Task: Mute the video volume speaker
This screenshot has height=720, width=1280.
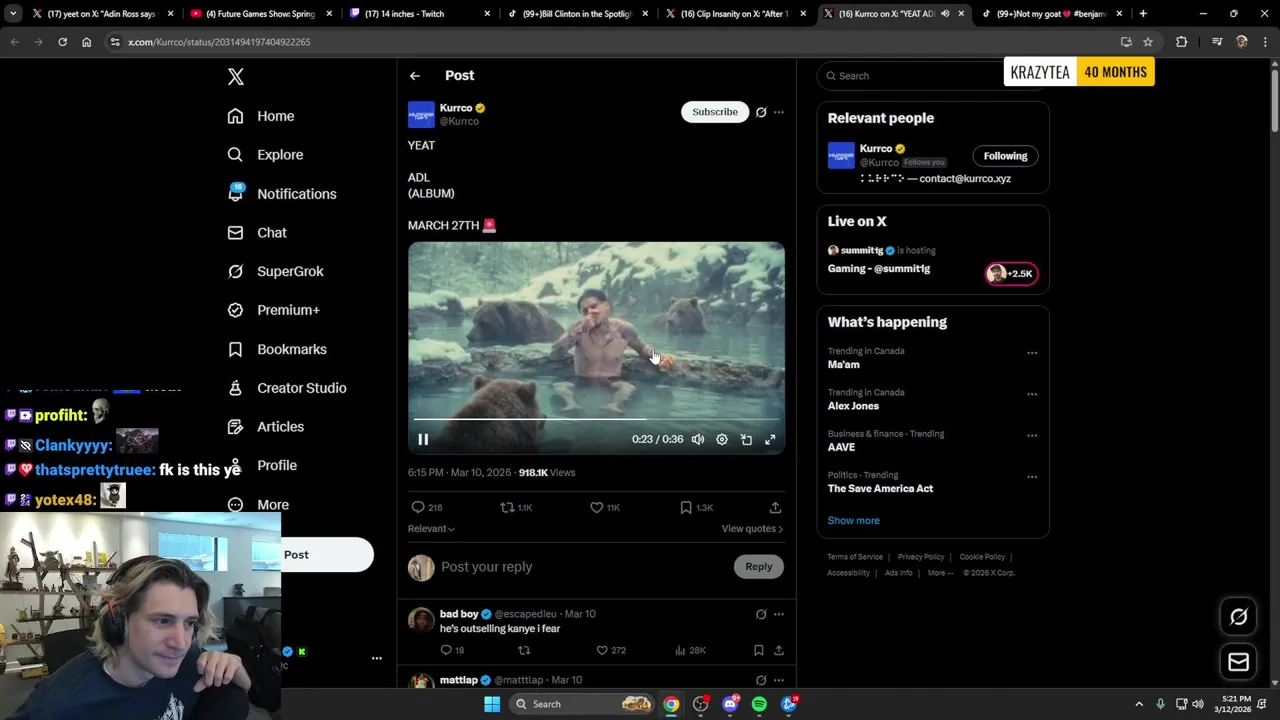Action: click(x=698, y=439)
